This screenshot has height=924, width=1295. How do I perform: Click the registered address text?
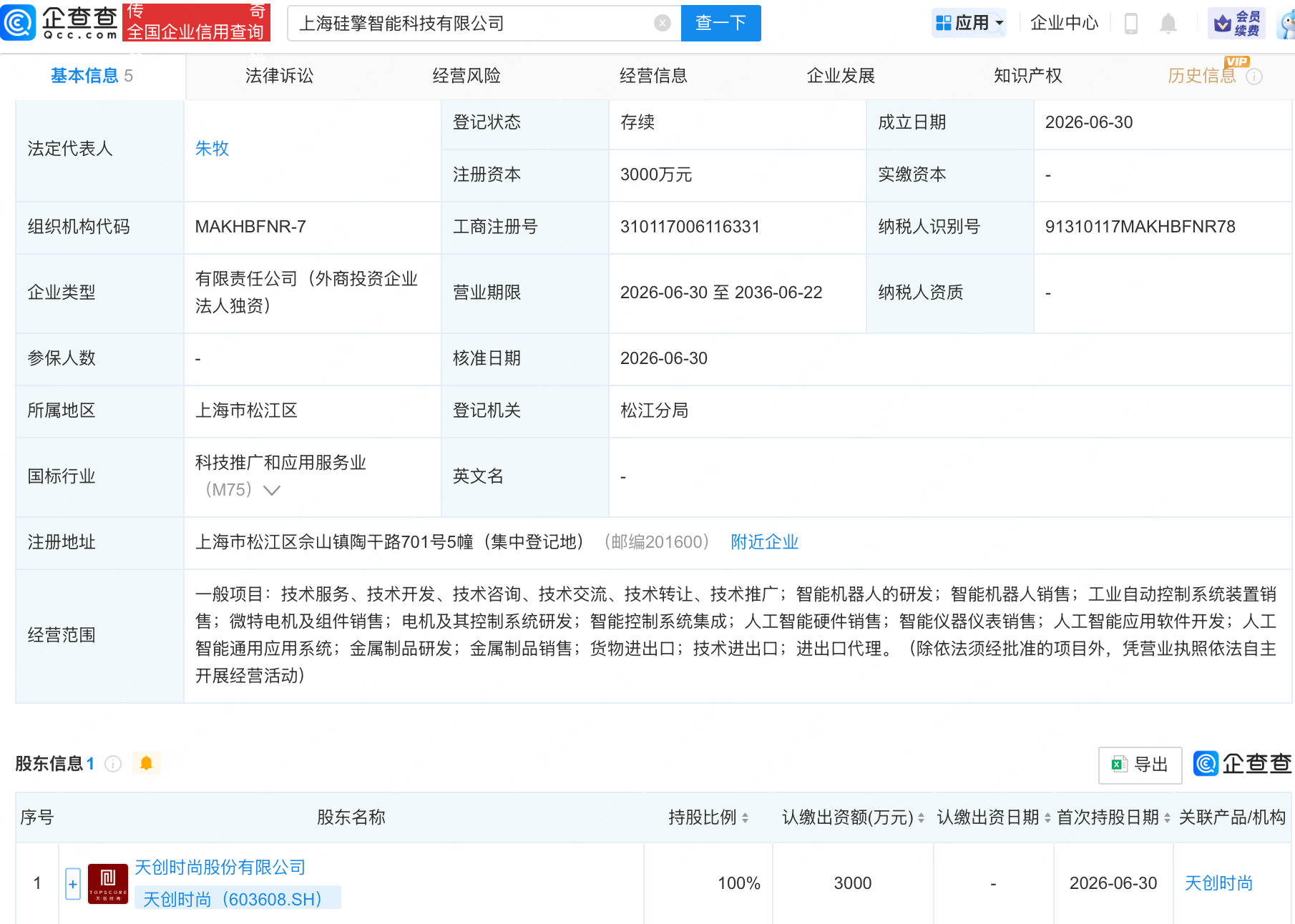389,542
